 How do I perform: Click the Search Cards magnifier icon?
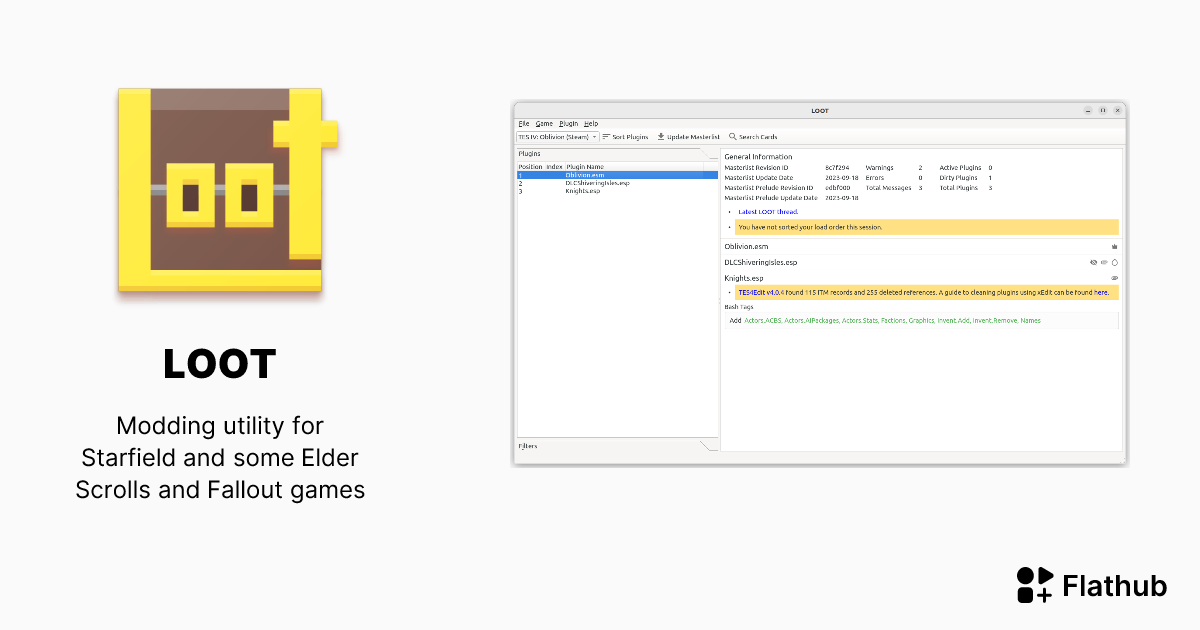pos(733,137)
